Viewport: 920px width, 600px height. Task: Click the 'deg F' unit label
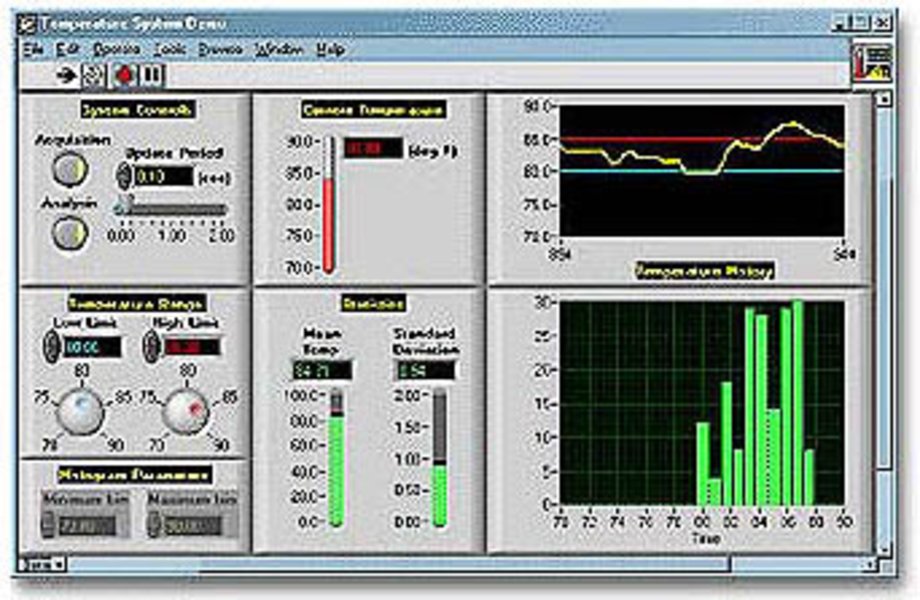pos(432,151)
